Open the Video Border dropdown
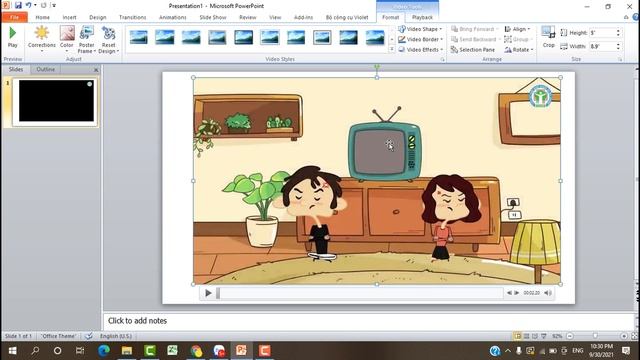Viewport: 640px width, 360px height. tap(420, 39)
